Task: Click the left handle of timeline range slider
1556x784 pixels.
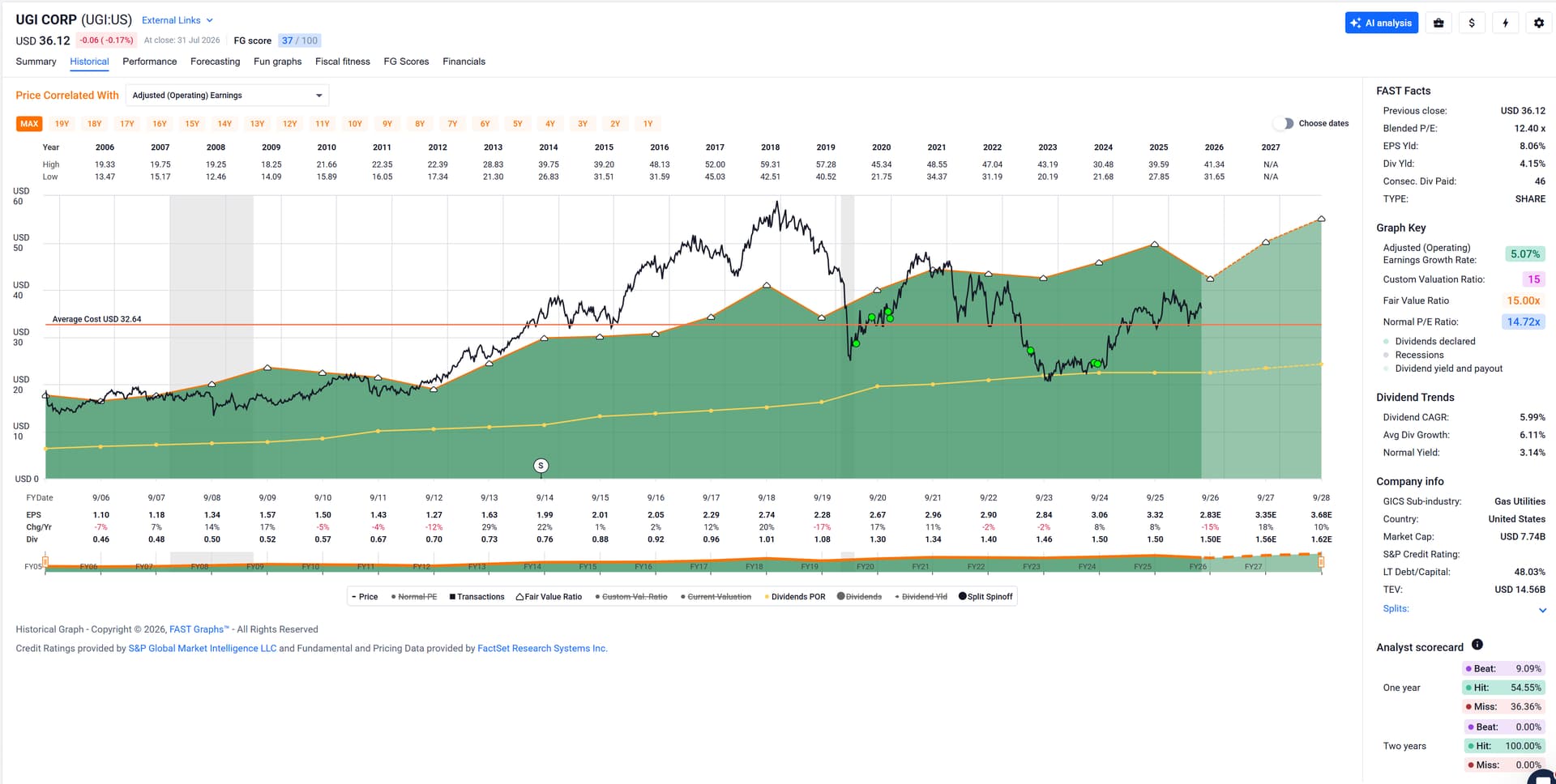Action: (x=45, y=561)
